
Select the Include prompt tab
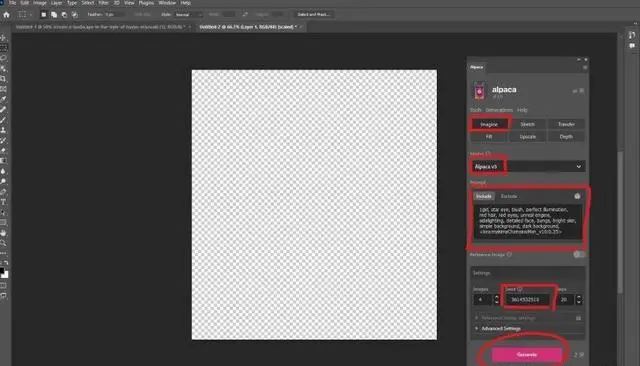pos(484,196)
